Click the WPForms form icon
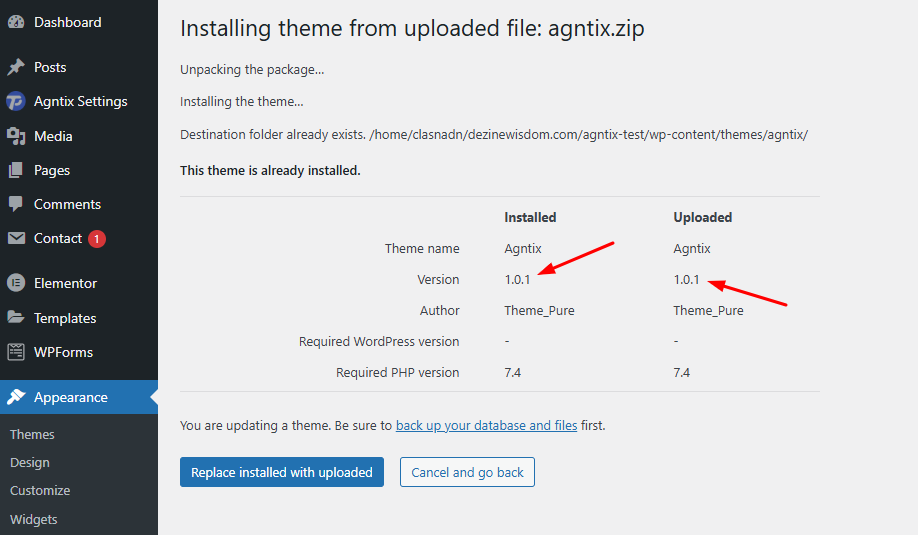The height and width of the screenshot is (535, 918). [x=16, y=352]
